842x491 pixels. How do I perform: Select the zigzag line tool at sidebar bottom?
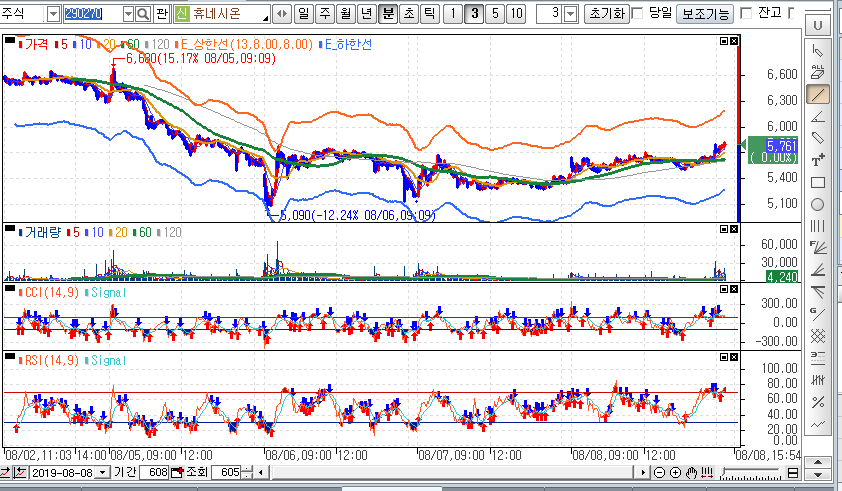coord(817,424)
